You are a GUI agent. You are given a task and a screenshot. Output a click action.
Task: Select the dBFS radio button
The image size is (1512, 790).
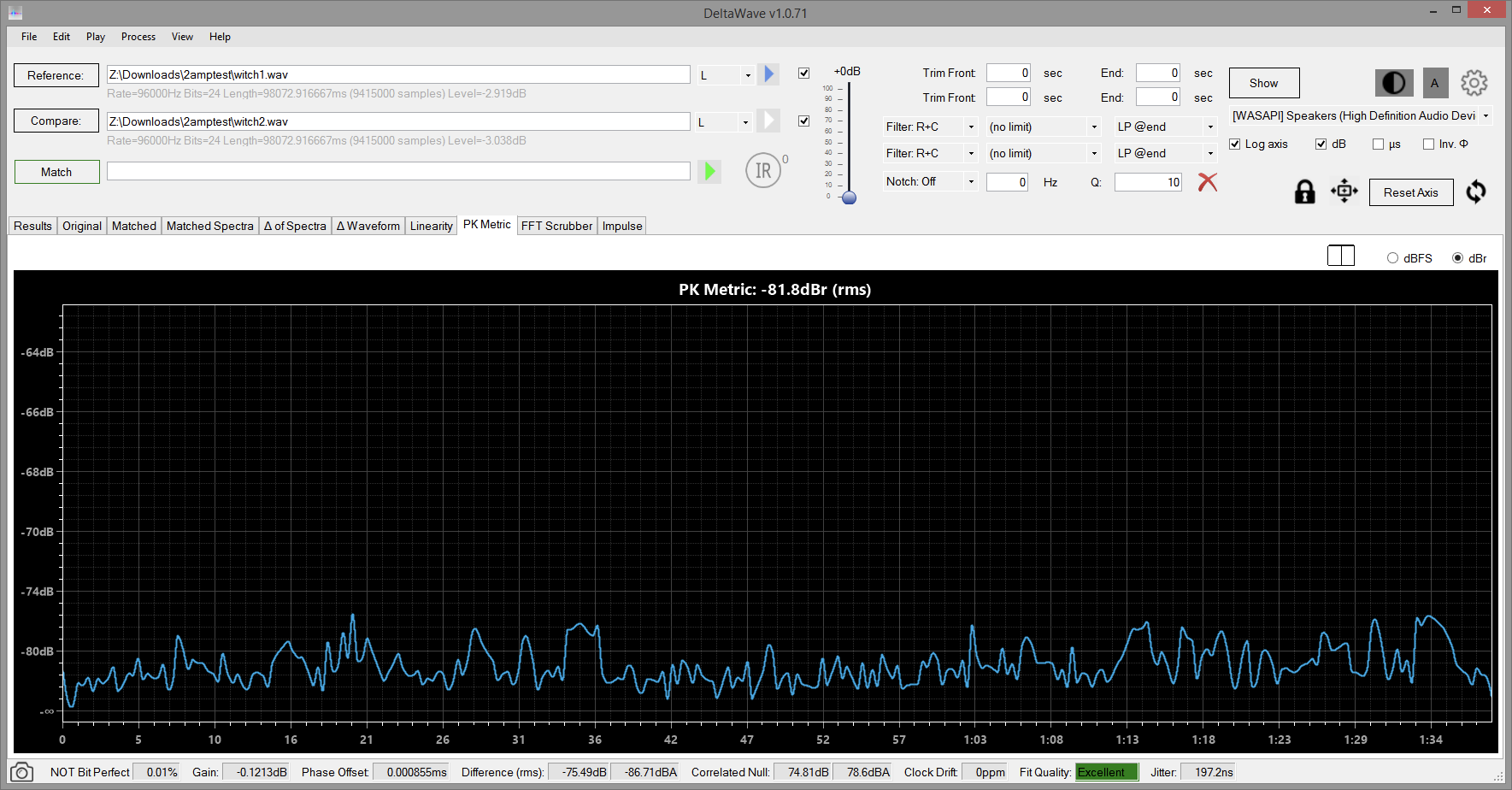click(x=1392, y=258)
